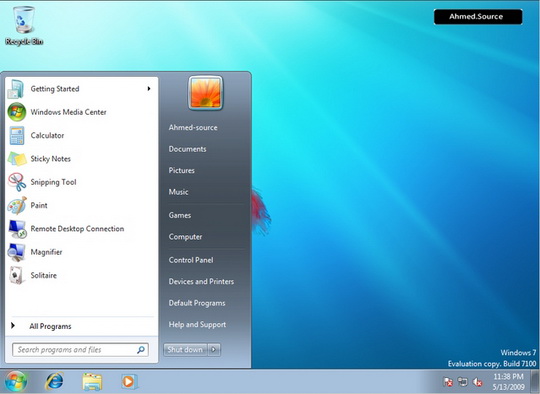Open Music from the Start menu
Viewport: 540px width, 394px height.
pos(178,192)
